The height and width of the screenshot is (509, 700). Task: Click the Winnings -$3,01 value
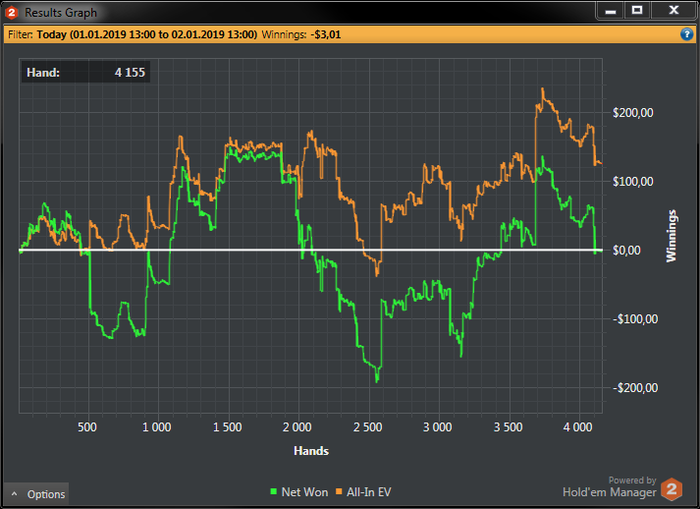click(x=325, y=34)
